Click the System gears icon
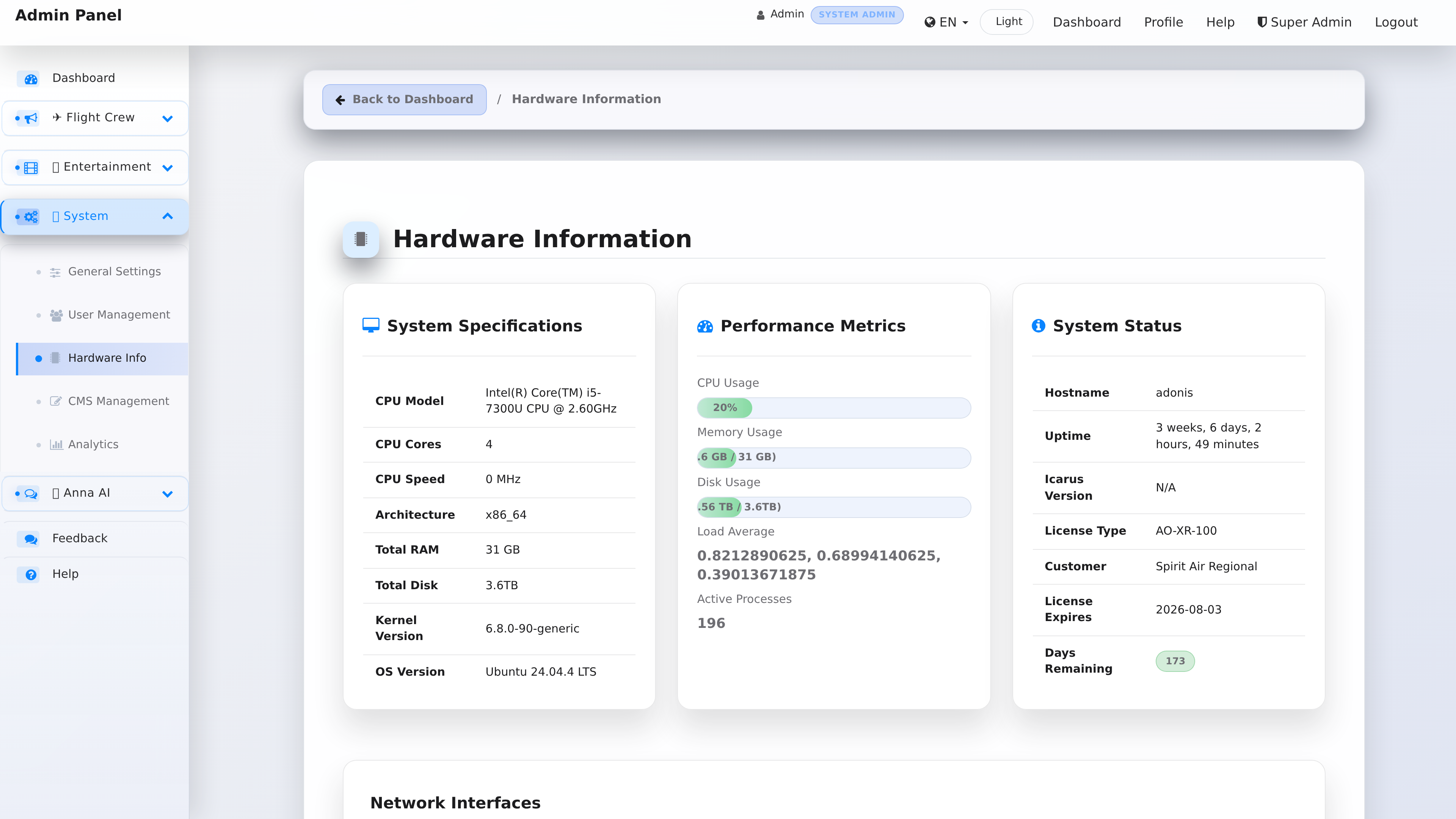The height and width of the screenshot is (819, 1456). [30, 217]
